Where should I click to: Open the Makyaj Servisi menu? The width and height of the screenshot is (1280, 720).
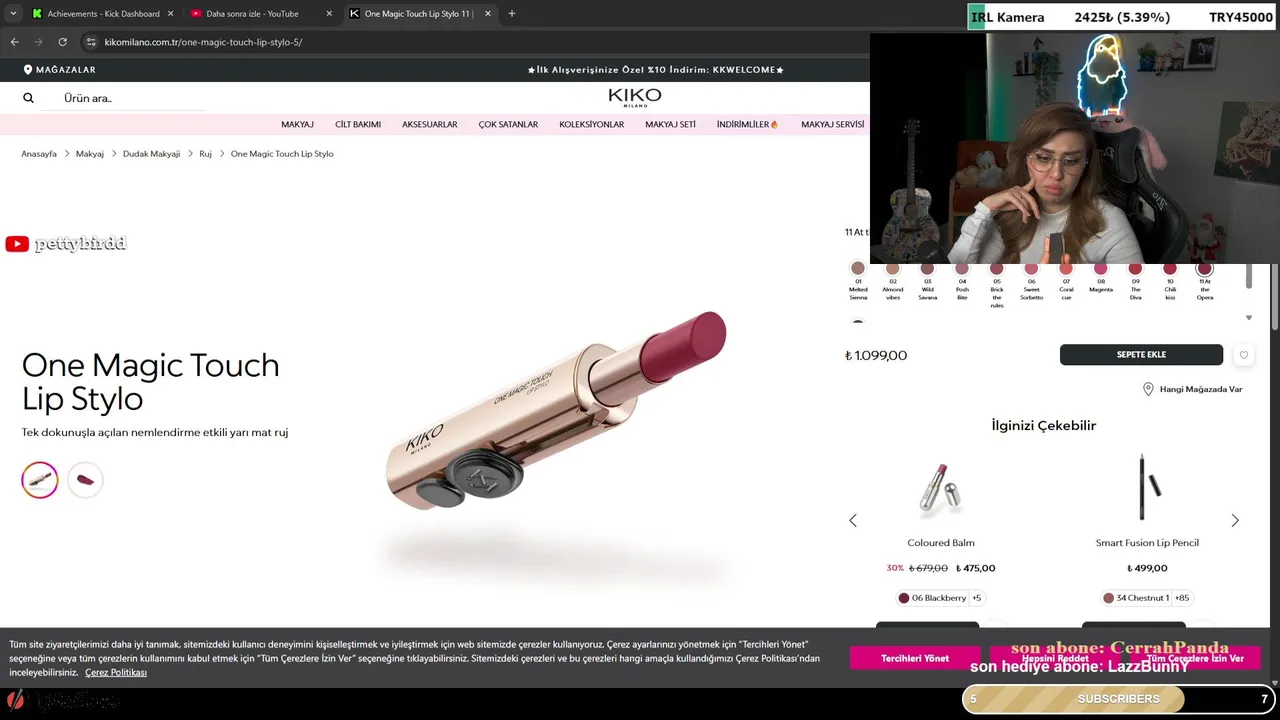(x=832, y=125)
